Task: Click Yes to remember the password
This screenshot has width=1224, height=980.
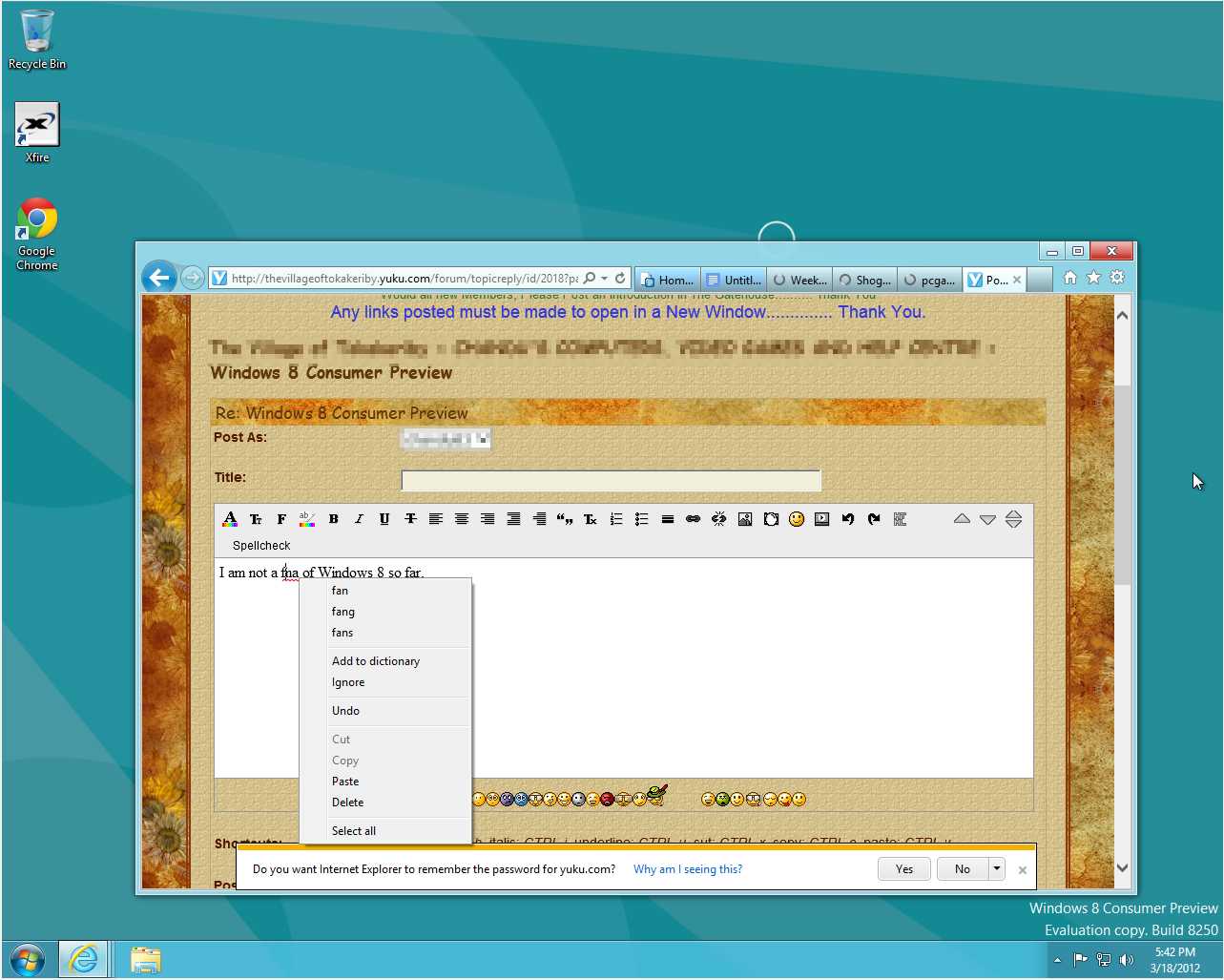Action: point(904,869)
